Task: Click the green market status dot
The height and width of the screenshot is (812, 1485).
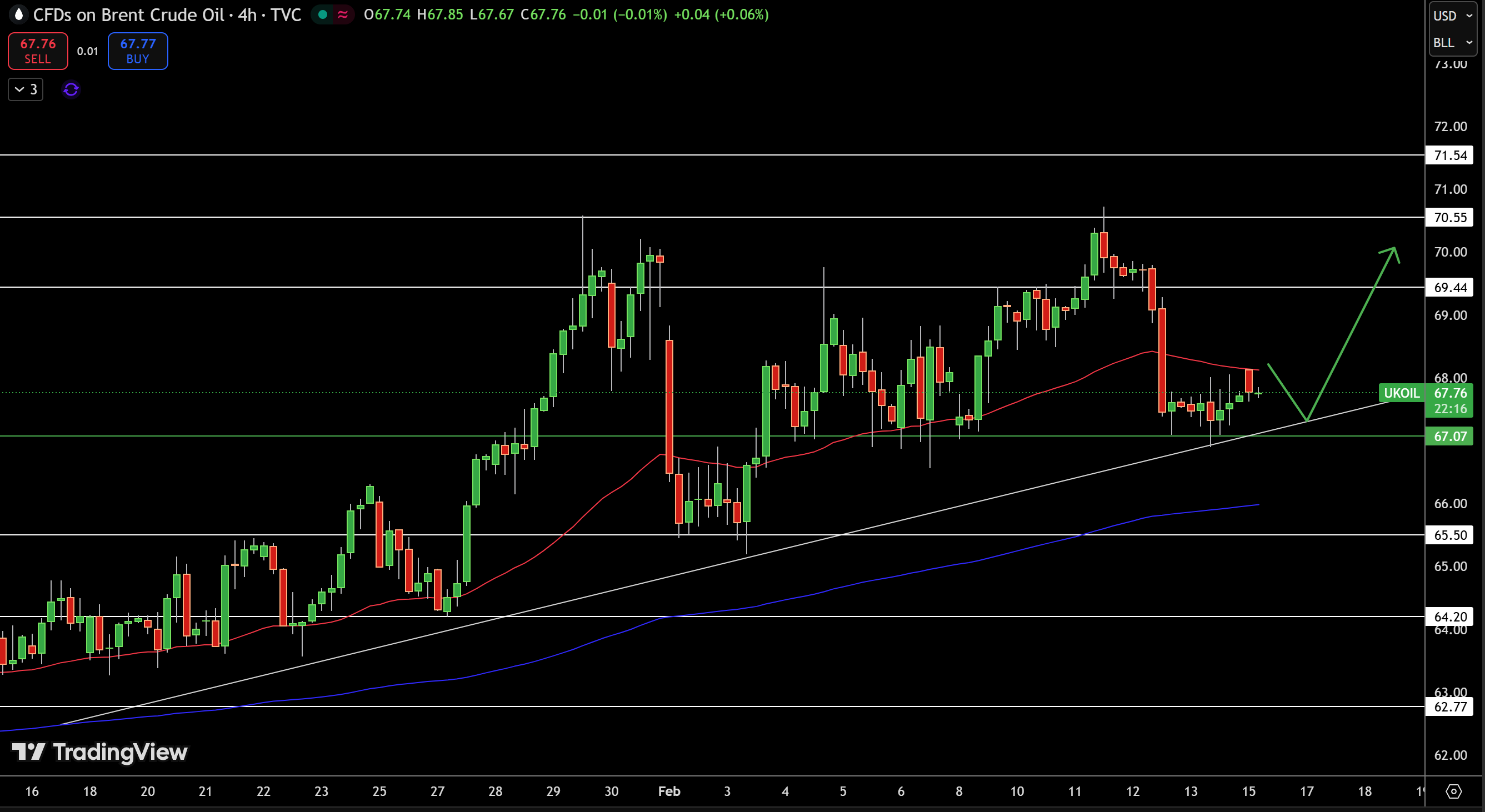Action: [323, 14]
